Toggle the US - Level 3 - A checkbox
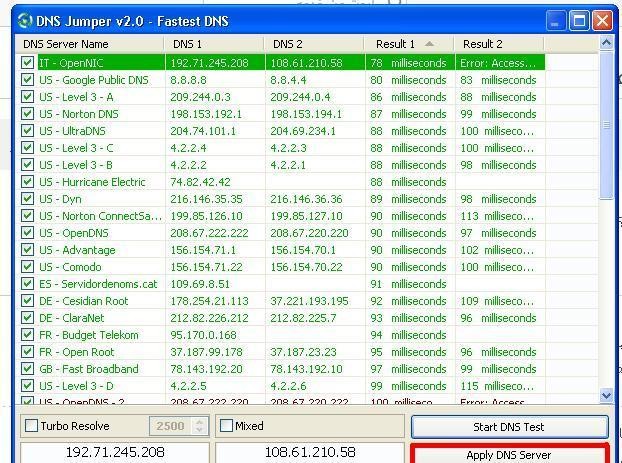 click(27, 97)
